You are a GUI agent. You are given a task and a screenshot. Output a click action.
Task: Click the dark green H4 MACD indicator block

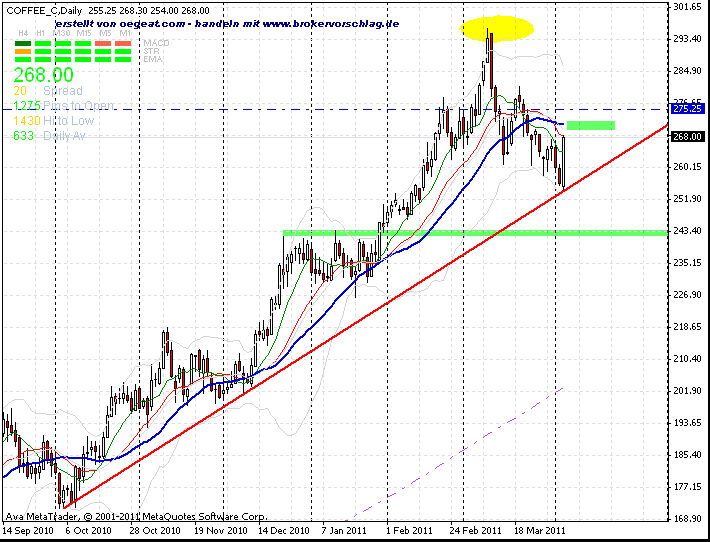(23, 44)
